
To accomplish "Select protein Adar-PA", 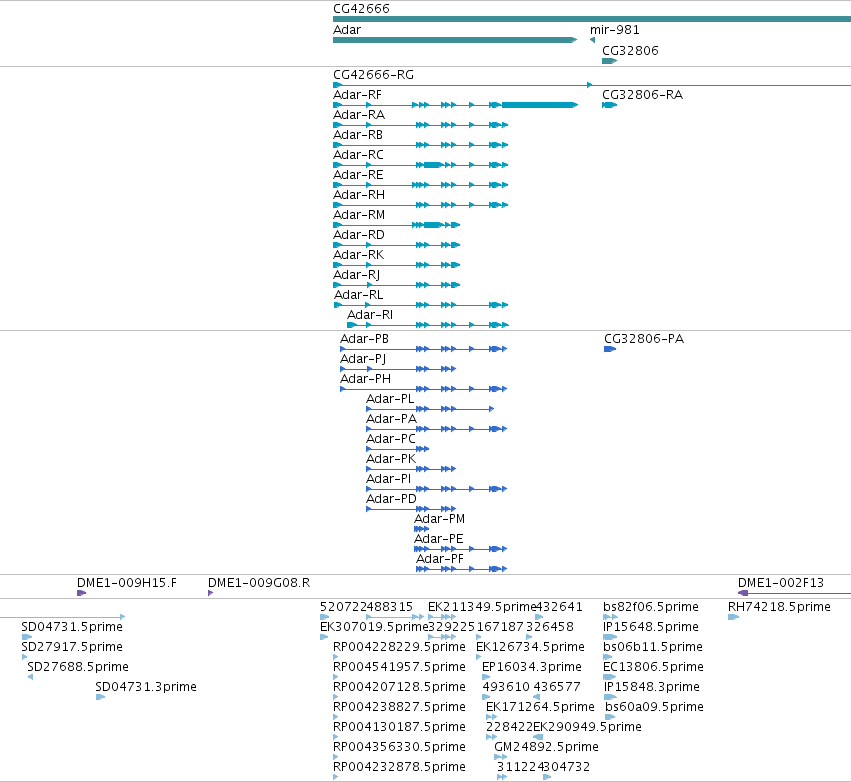I will tap(391, 419).
